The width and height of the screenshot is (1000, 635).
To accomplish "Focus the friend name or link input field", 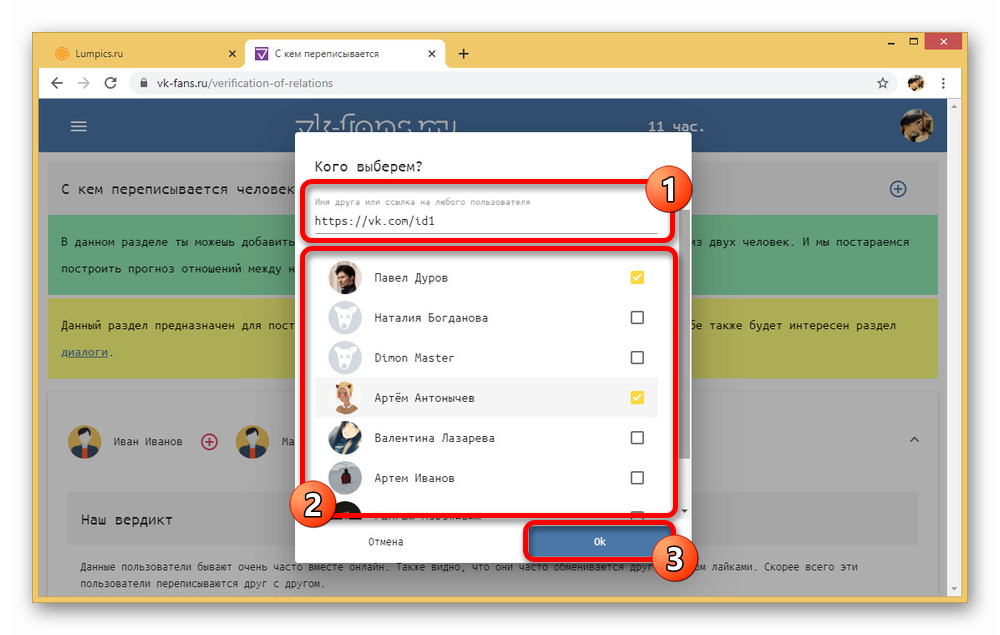I will (485, 221).
